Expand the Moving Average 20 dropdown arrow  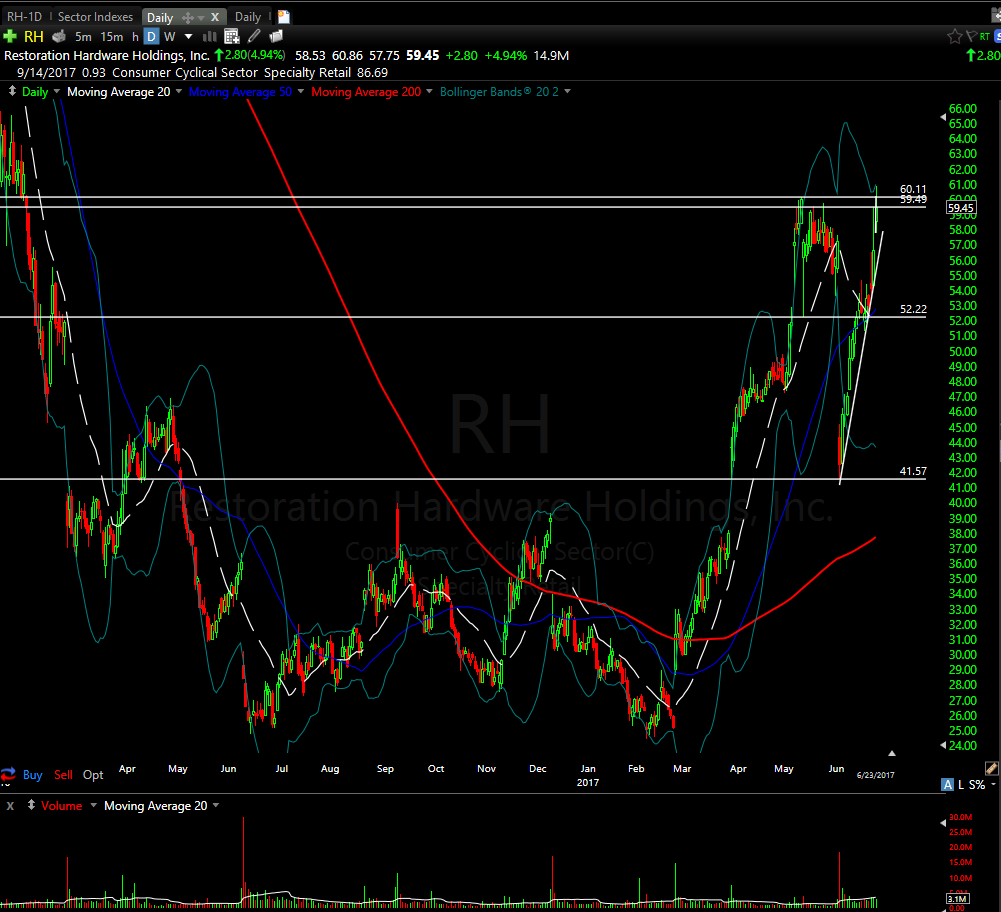pyautogui.click(x=178, y=92)
